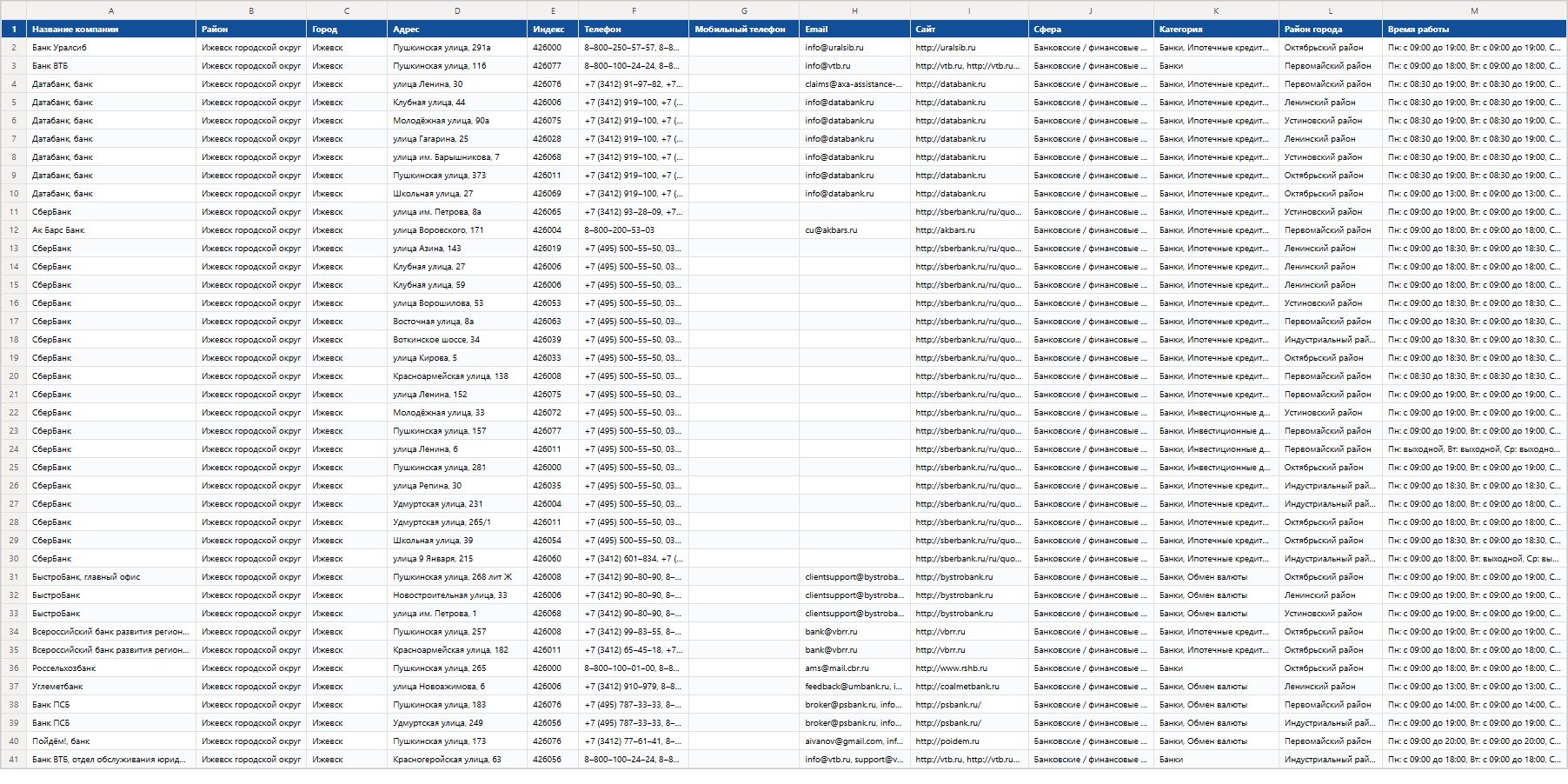Click the 'Мобильный телефон' header cell
The height and width of the screenshot is (784, 1568).
744,30
